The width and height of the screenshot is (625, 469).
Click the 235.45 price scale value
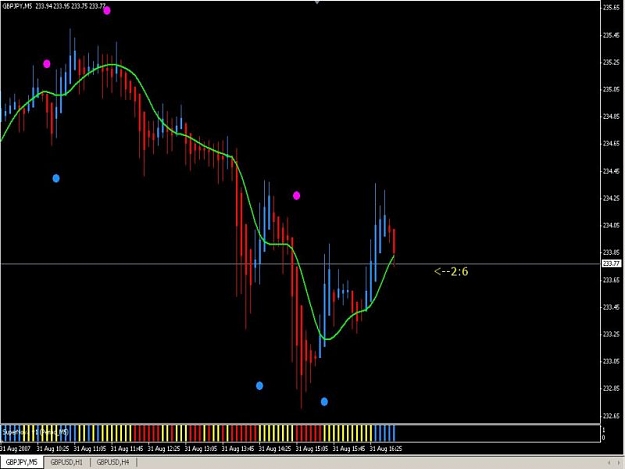(611, 35)
